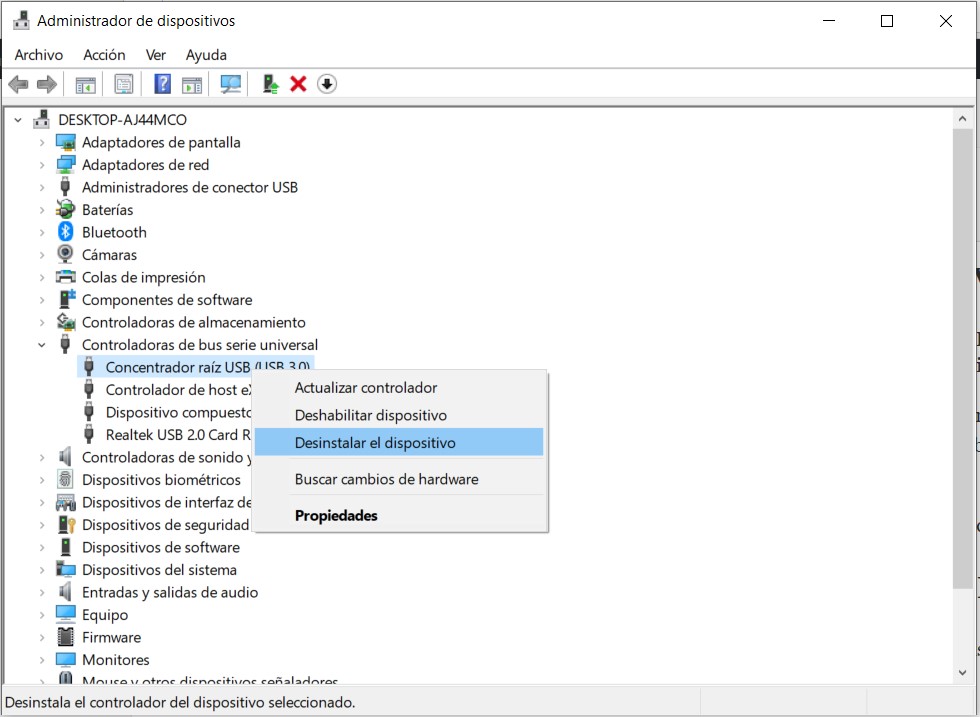
Task: Select the Monitores tree item
Action: (x=115, y=660)
